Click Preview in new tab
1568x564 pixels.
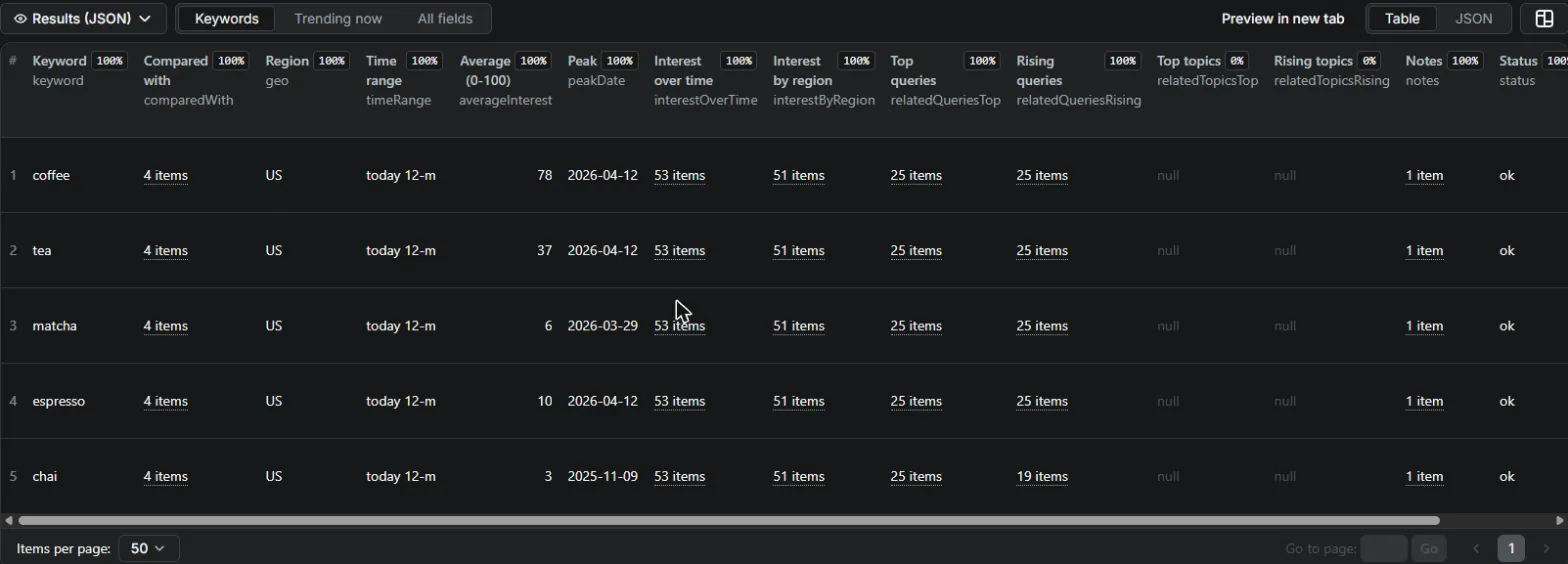[x=1283, y=18]
